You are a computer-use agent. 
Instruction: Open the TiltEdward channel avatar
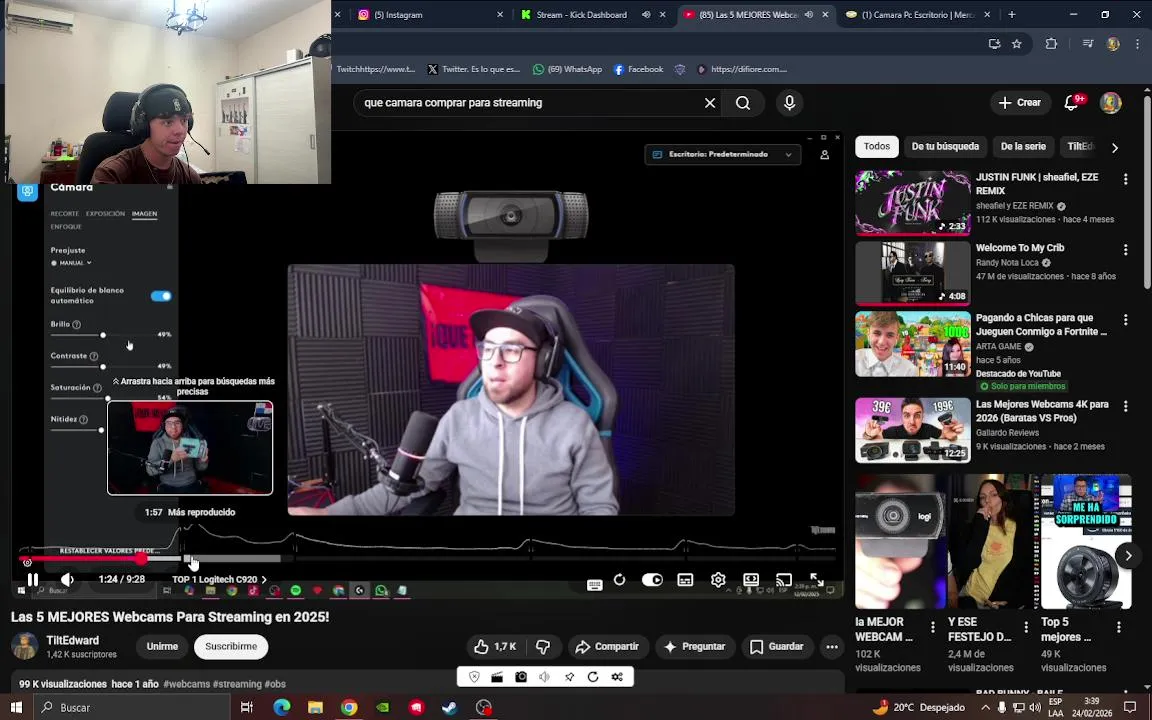click(x=25, y=647)
